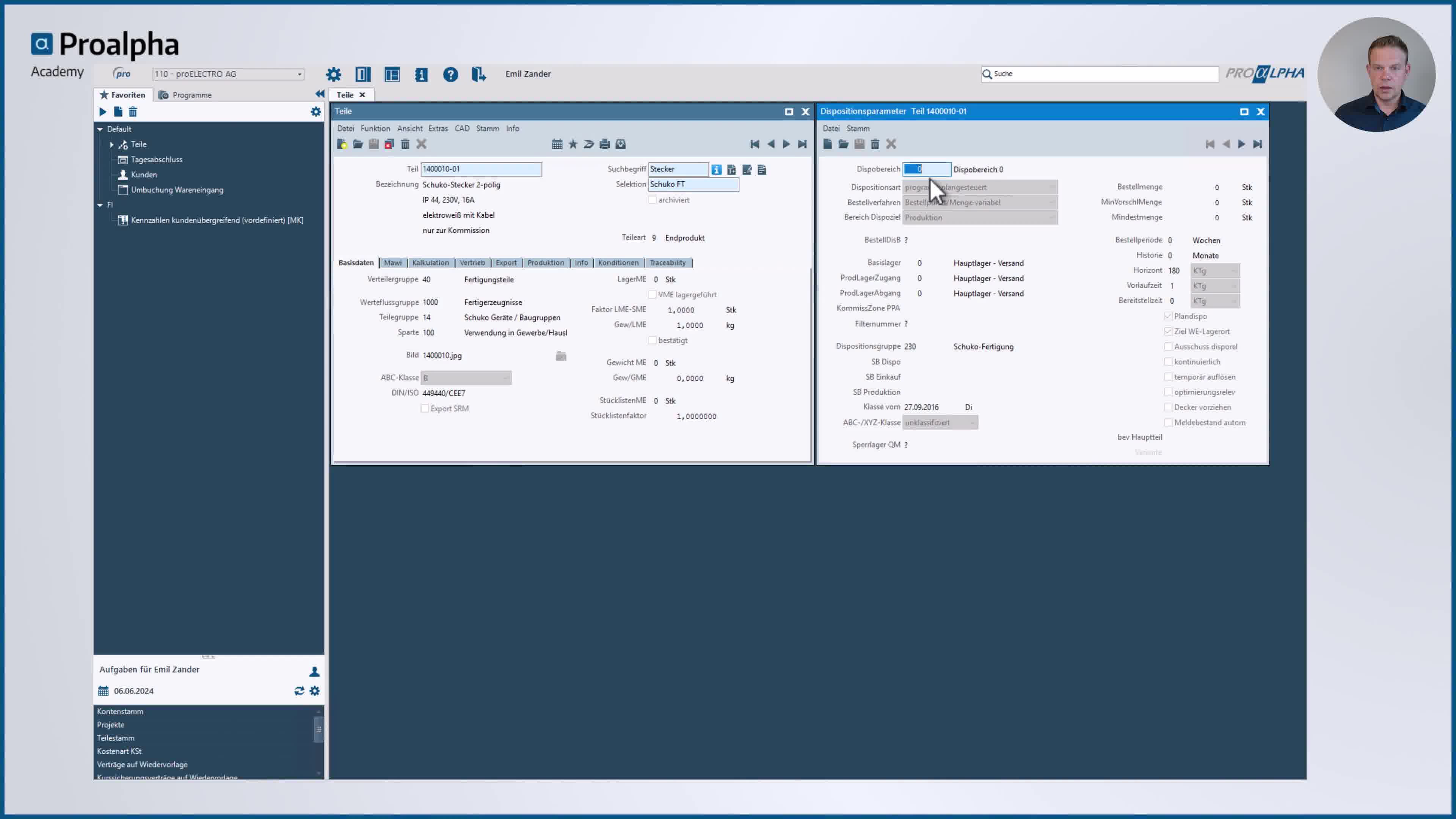Browse image file with folder icon beside Bild
1456x819 pixels.
561,356
